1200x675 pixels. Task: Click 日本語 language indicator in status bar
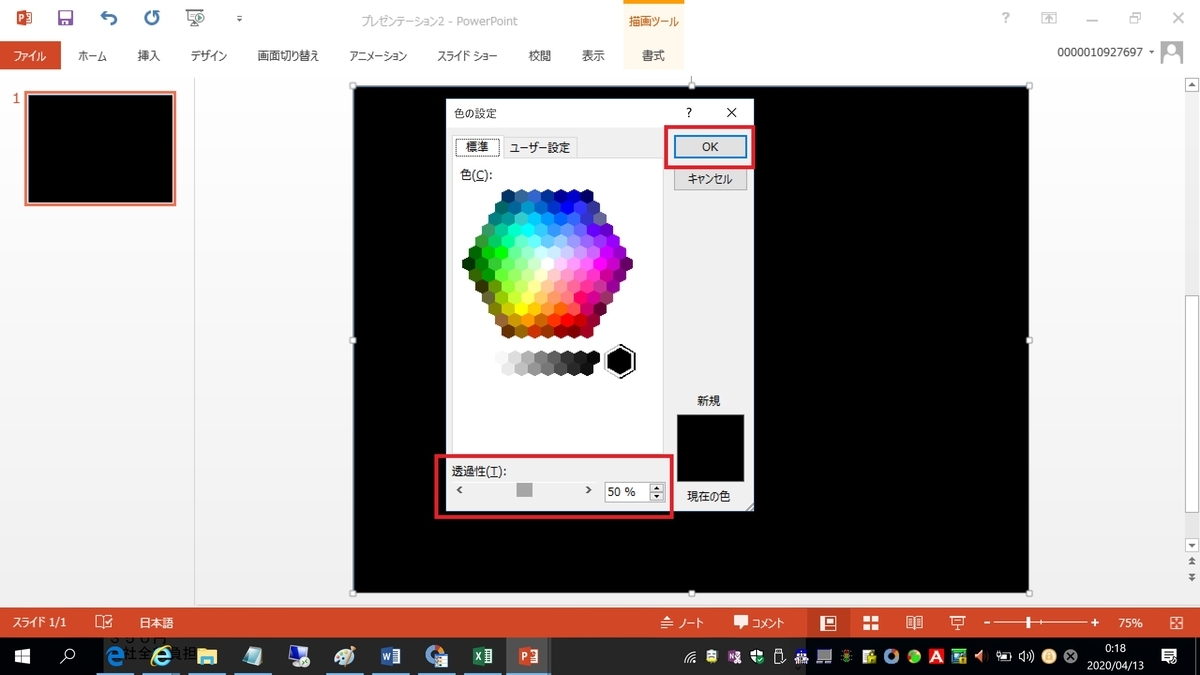point(156,622)
